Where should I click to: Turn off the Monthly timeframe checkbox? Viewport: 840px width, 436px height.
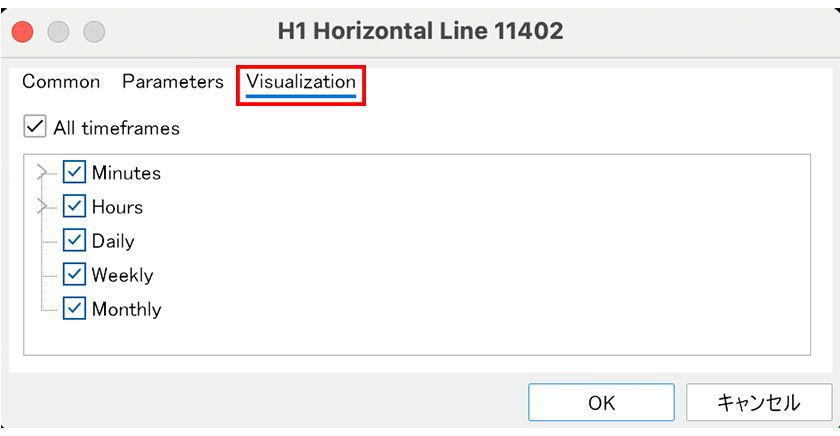coord(75,309)
